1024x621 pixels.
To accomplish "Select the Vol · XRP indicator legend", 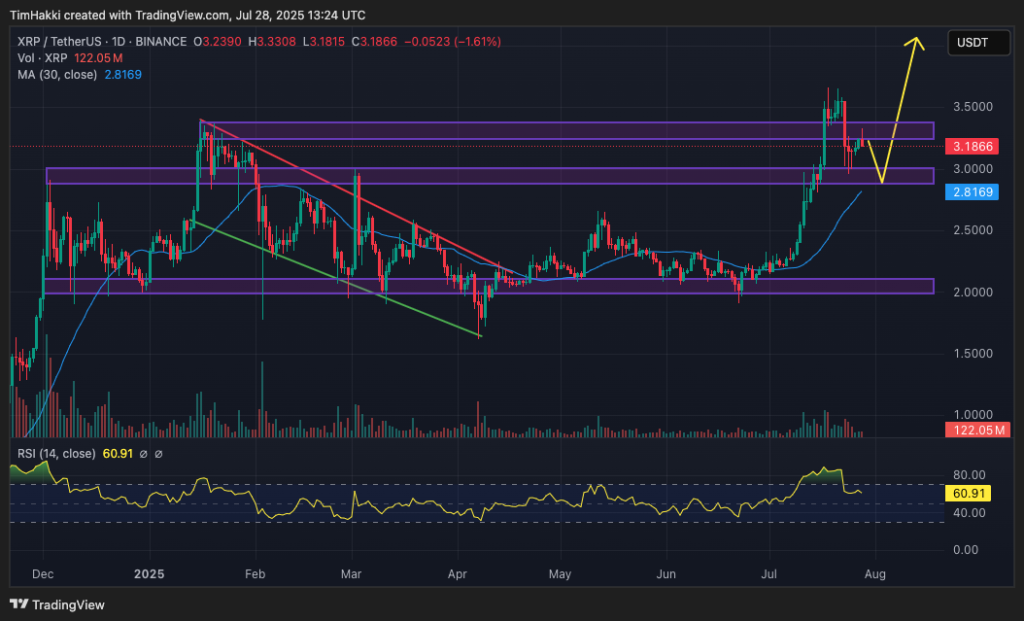I will [x=38, y=57].
